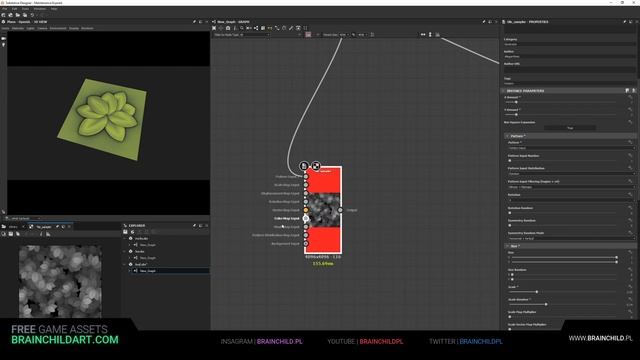The width and height of the screenshot is (640, 360).
Task: Click the node Output connector
Action: click(x=340, y=210)
